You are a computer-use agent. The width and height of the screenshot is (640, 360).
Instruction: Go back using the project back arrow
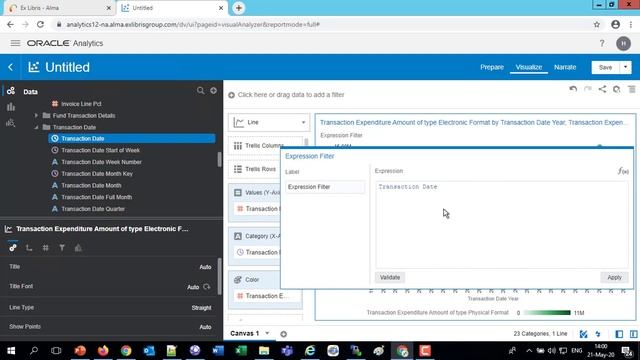[x=11, y=67]
